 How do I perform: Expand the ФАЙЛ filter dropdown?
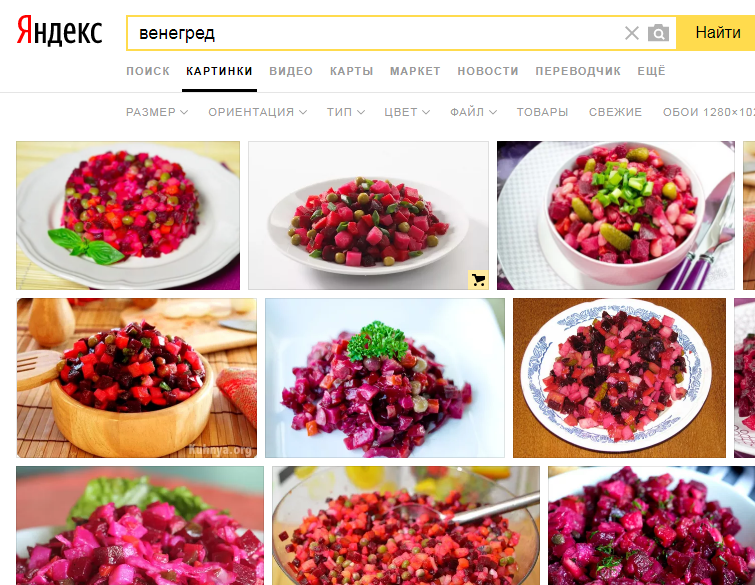473,112
